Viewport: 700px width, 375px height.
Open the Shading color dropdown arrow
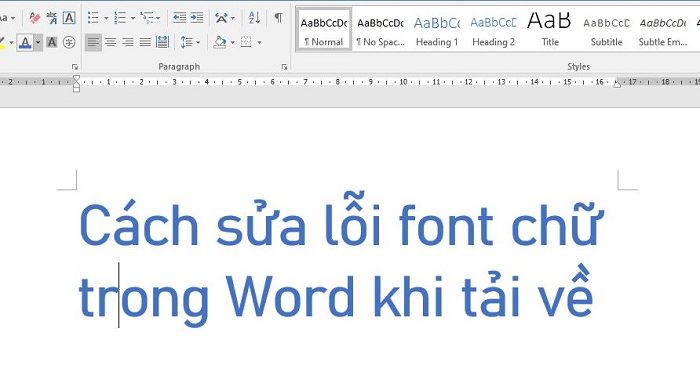coord(233,43)
